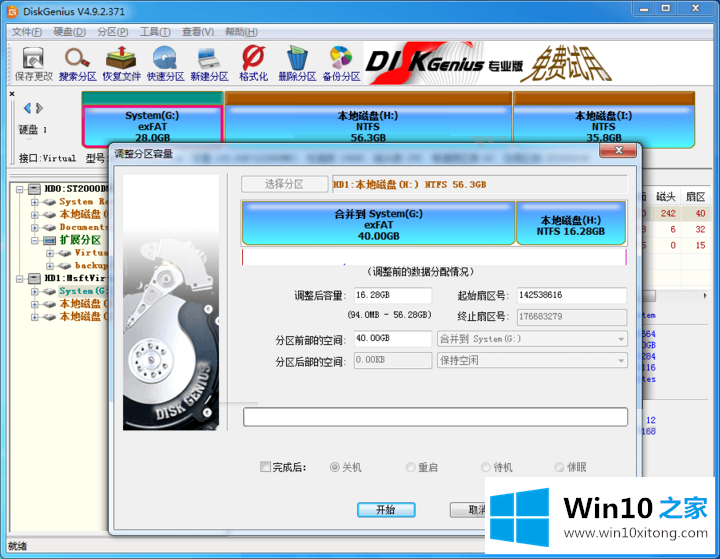Open the Disk (硬盘) menu
This screenshot has width=720, height=559.
pos(69,32)
